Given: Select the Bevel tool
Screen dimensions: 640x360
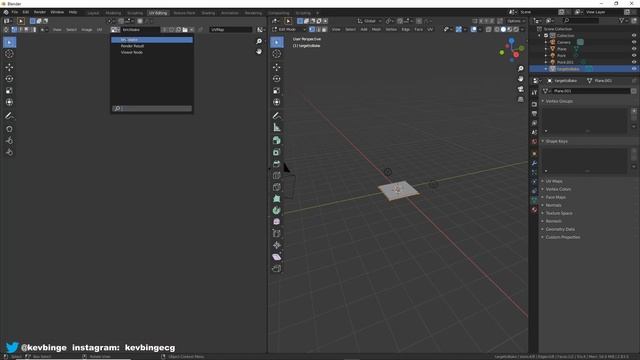Looking at the screenshot, I should point(277,164).
